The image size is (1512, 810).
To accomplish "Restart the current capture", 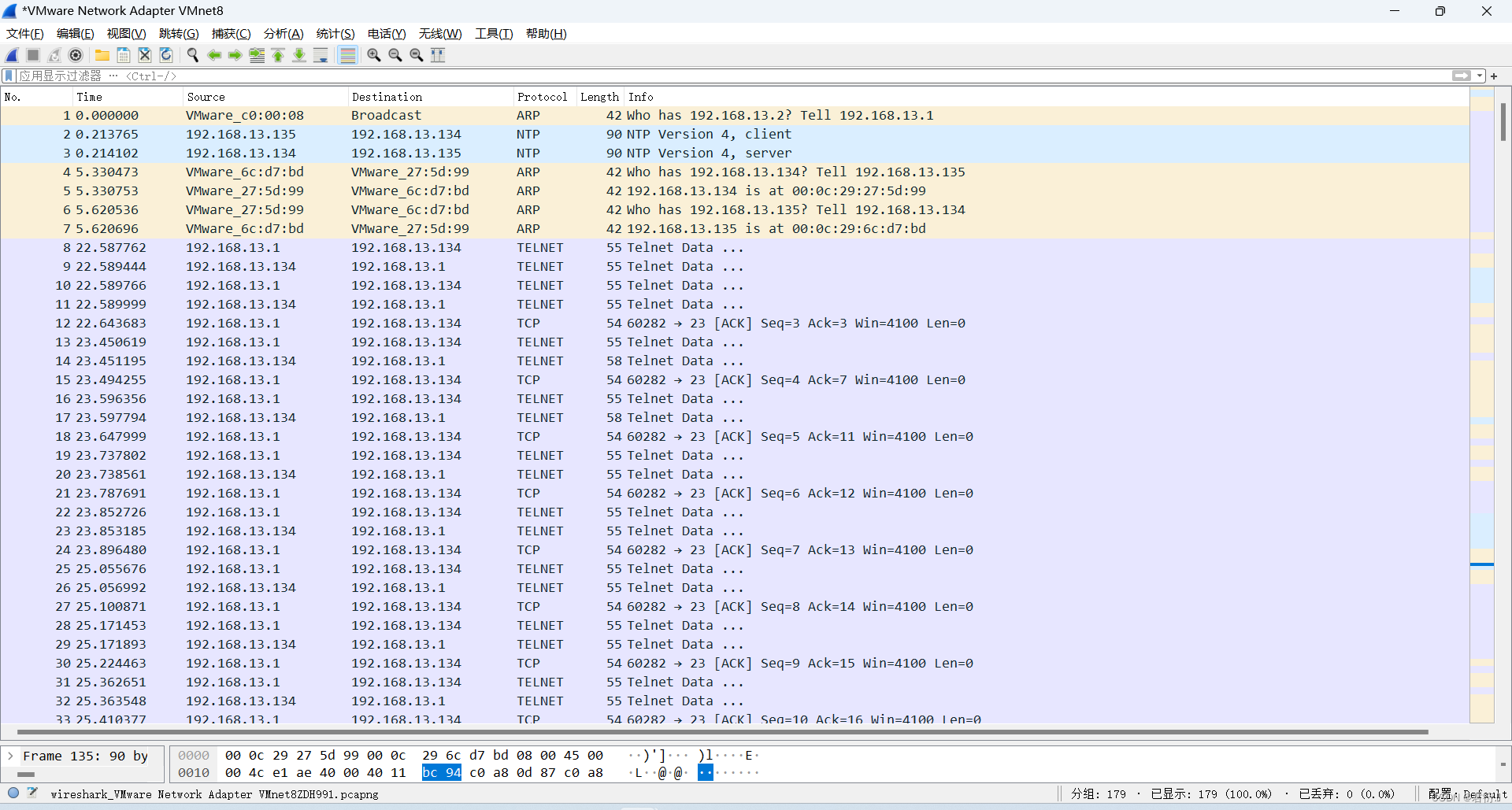I will tap(54, 55).
